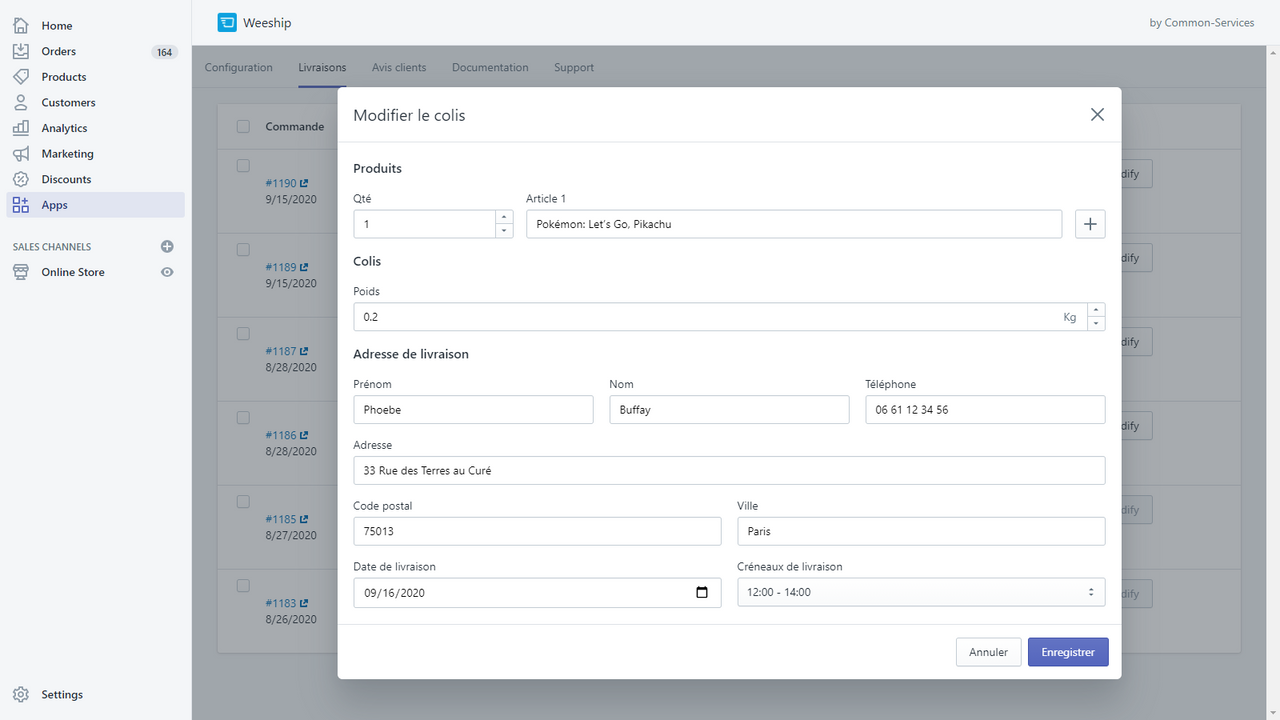
Task: Click the add sales channel plus icon
Action: (167, 247)
